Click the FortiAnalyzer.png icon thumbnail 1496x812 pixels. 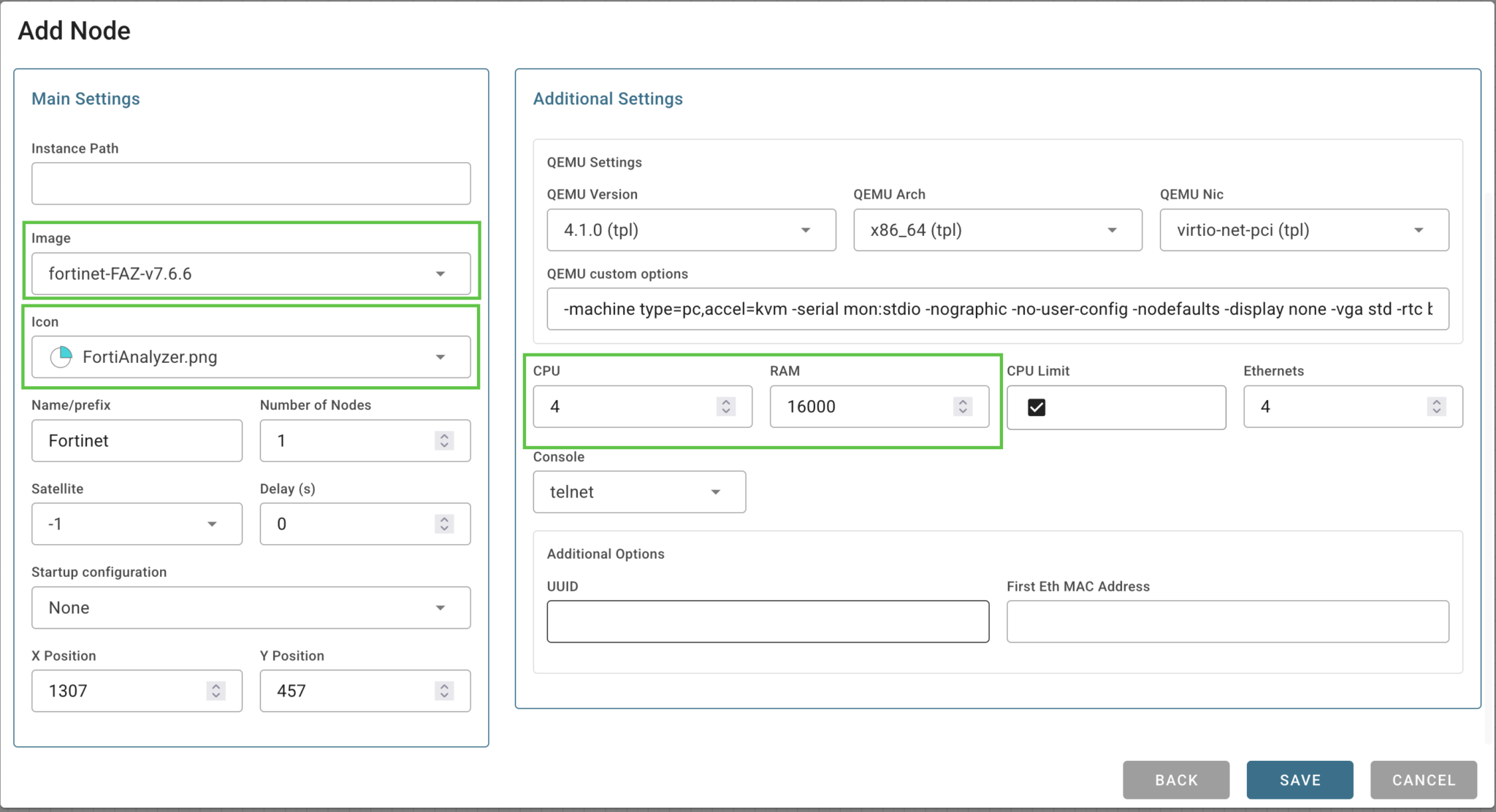click(61, 357)
